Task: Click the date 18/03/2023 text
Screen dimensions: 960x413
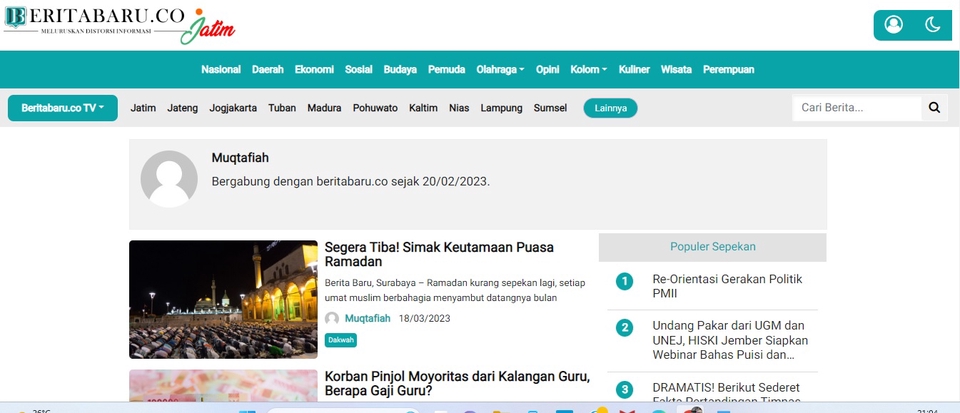Action: [x=424, y=318]
